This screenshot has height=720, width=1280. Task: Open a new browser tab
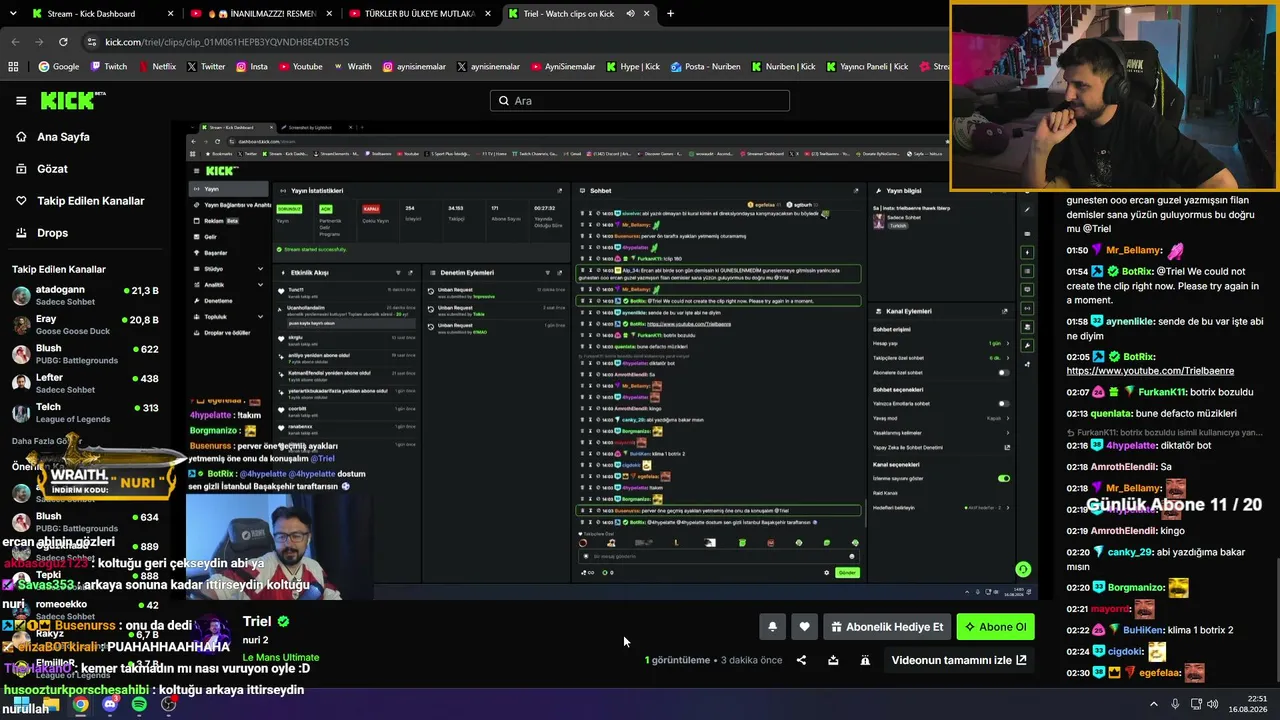click(x=670, y=14)
